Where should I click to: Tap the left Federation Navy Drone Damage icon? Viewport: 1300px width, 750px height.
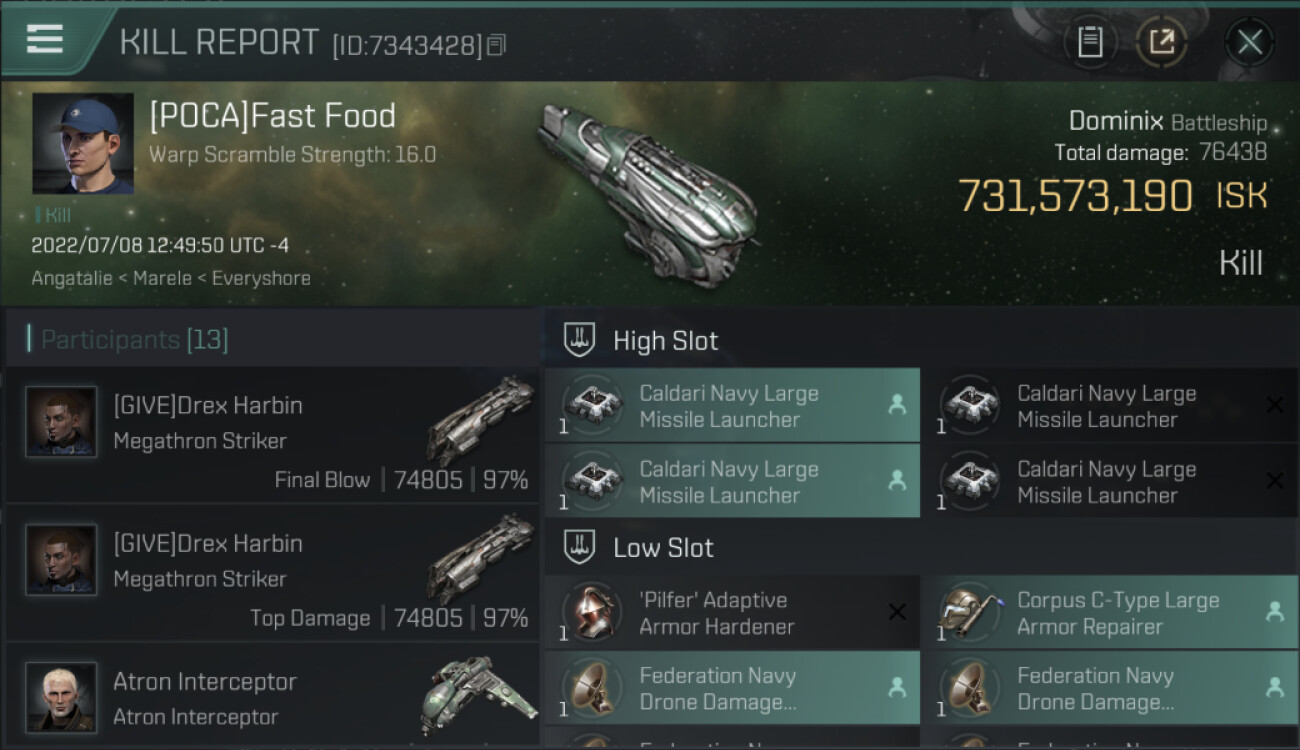(591, 688)
